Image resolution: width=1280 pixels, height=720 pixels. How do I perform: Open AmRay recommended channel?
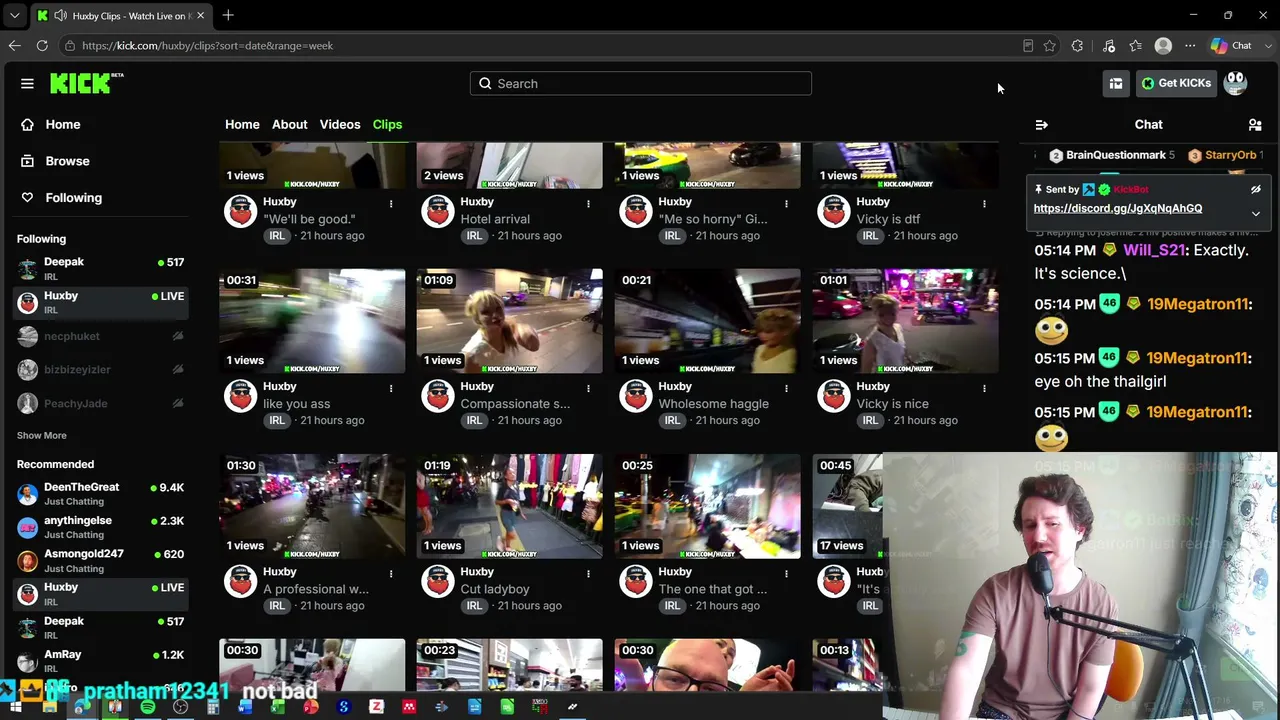click(100, 661)
